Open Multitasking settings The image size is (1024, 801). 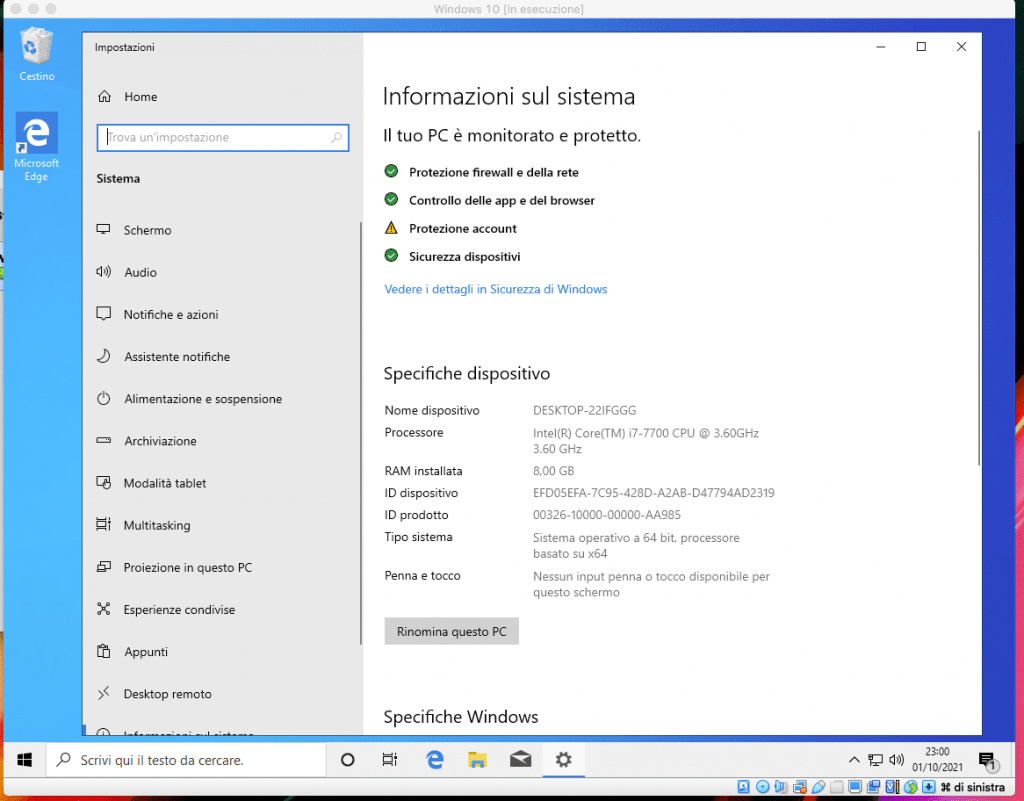pyautogui.click(x=143, y=525)
